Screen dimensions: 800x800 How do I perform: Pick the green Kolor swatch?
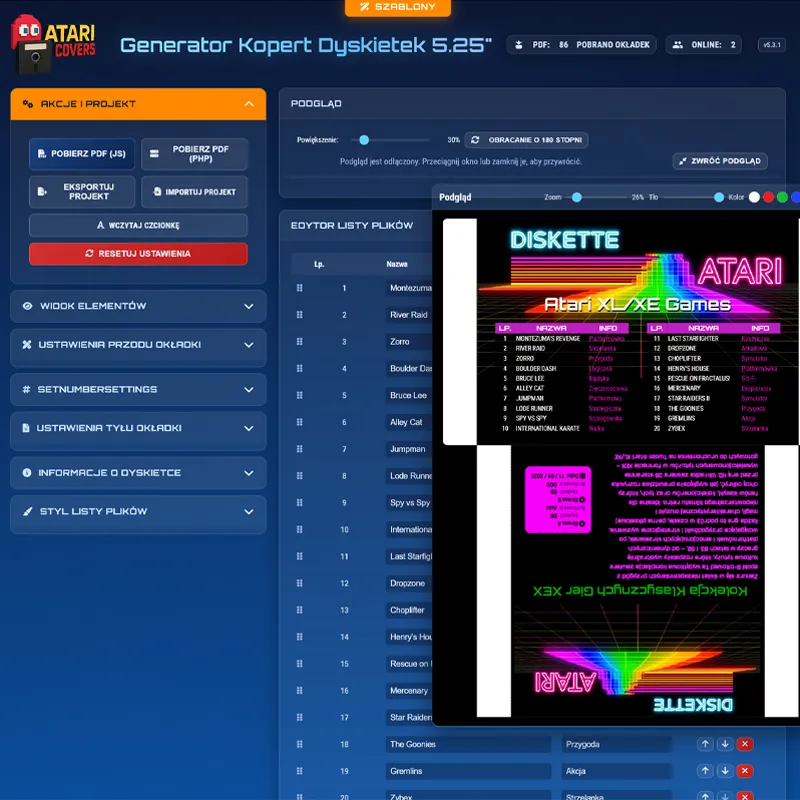pyautogui.click(x=782, y=197)
